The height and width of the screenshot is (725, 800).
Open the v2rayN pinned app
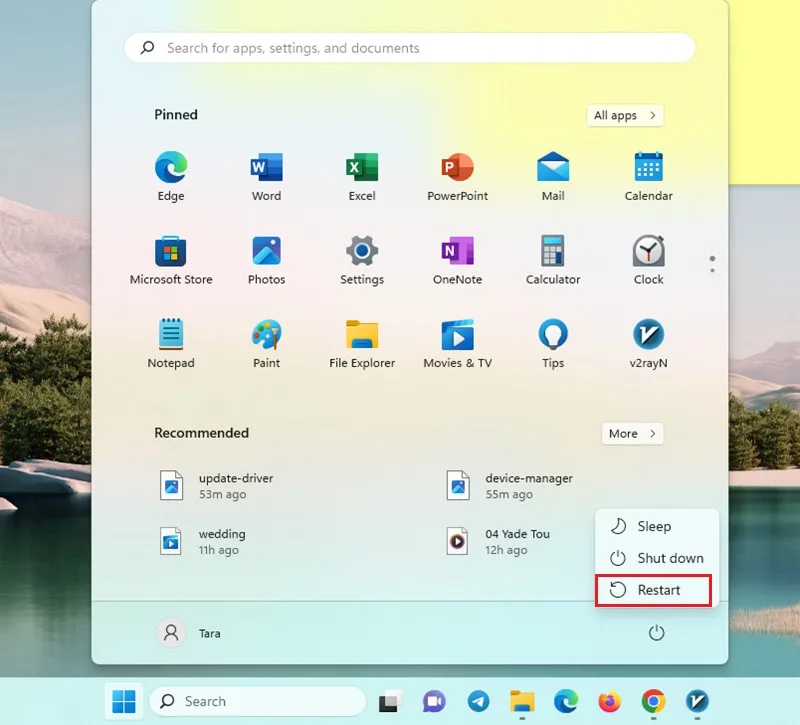(648, 343)
